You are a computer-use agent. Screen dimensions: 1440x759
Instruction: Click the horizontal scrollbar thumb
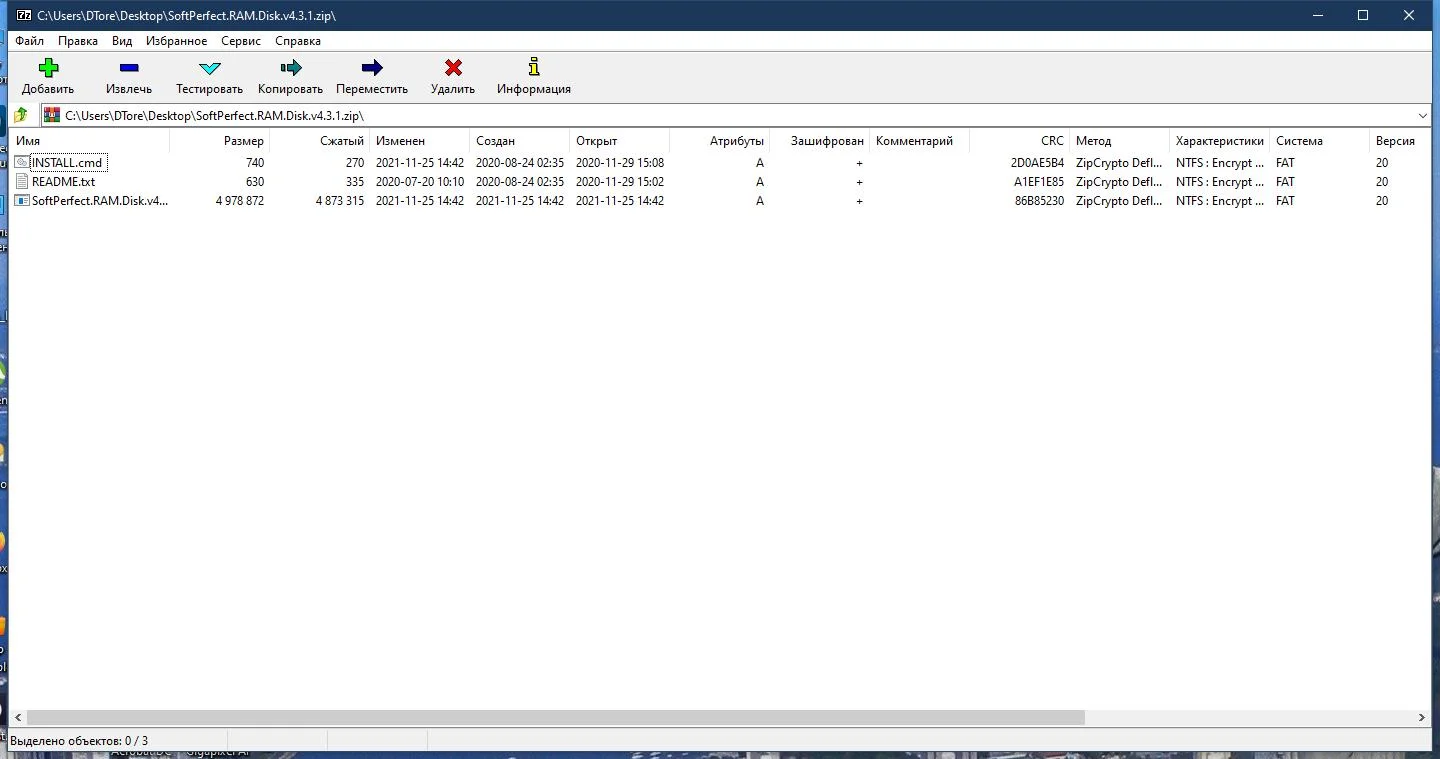556,717
